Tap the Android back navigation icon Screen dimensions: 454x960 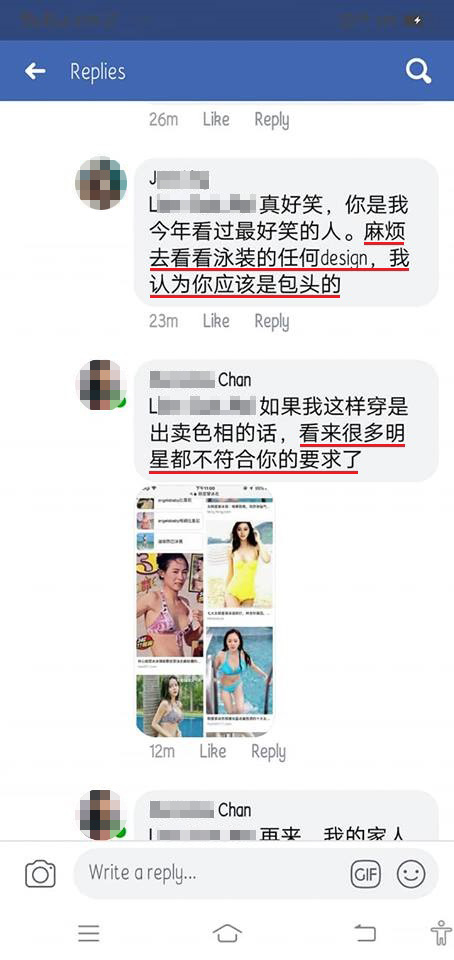pos(365,932)
